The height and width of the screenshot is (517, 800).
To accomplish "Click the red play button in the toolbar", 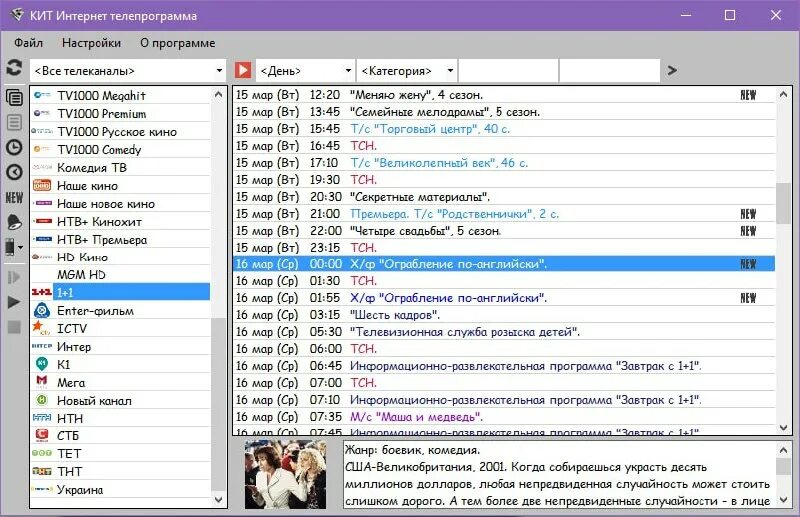I will pos(243,70).
